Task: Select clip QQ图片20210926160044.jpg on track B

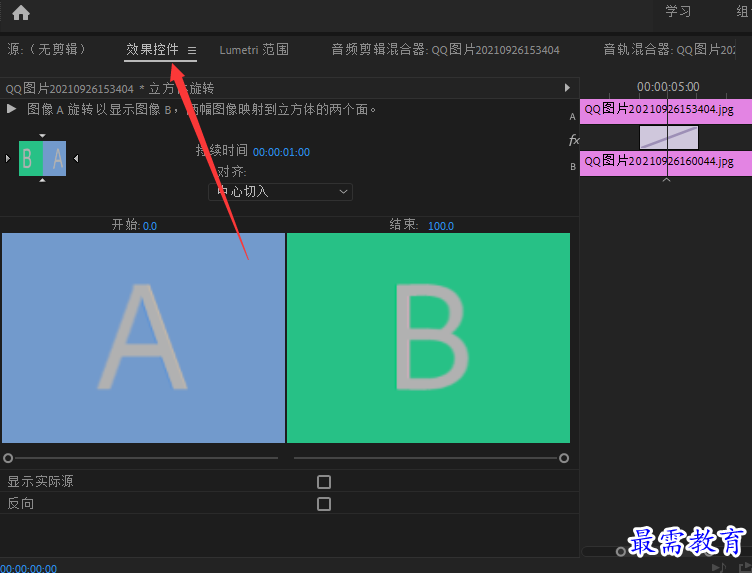Action: pos(666,163)
